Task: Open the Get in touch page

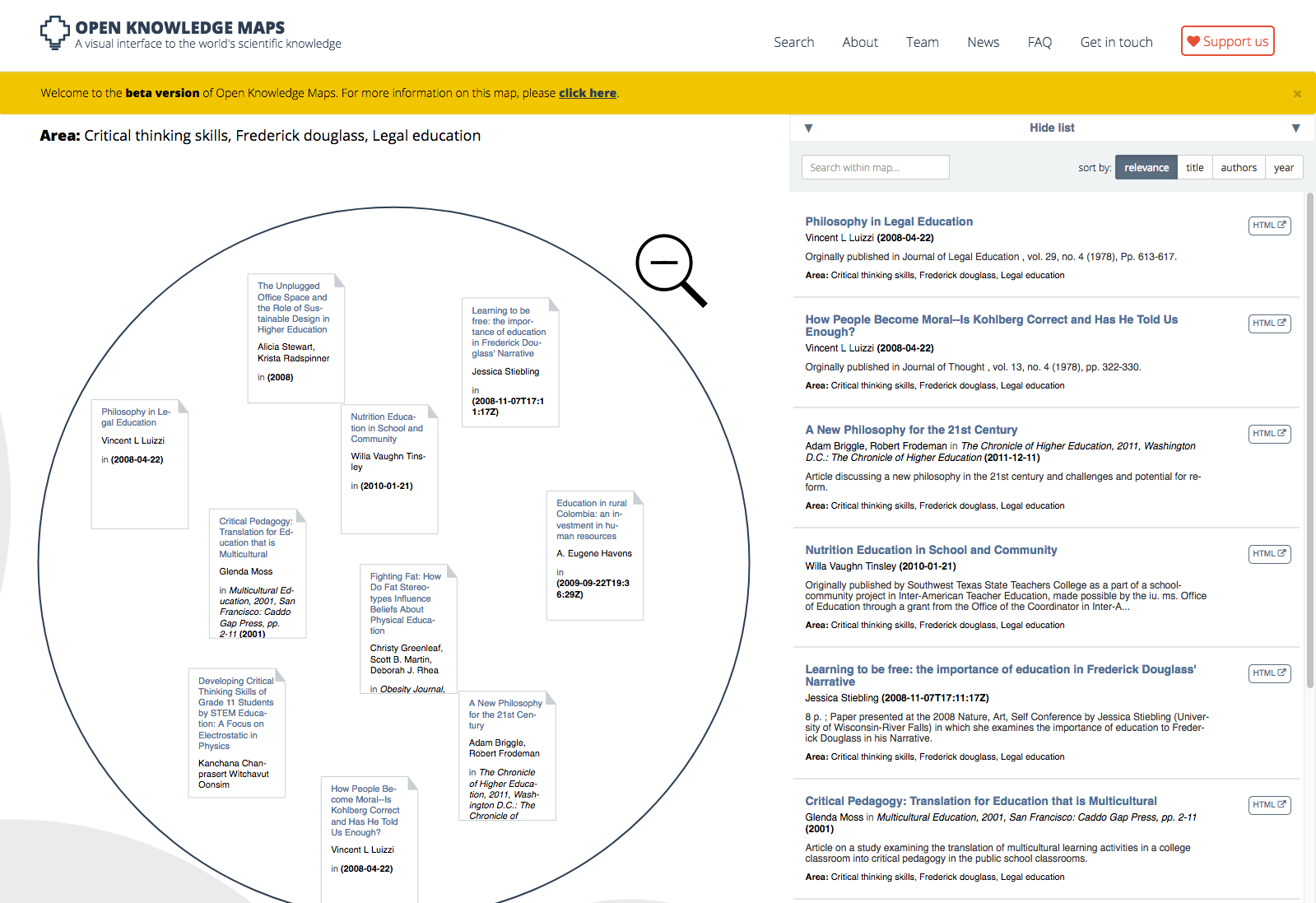Action: (1116, 42)
